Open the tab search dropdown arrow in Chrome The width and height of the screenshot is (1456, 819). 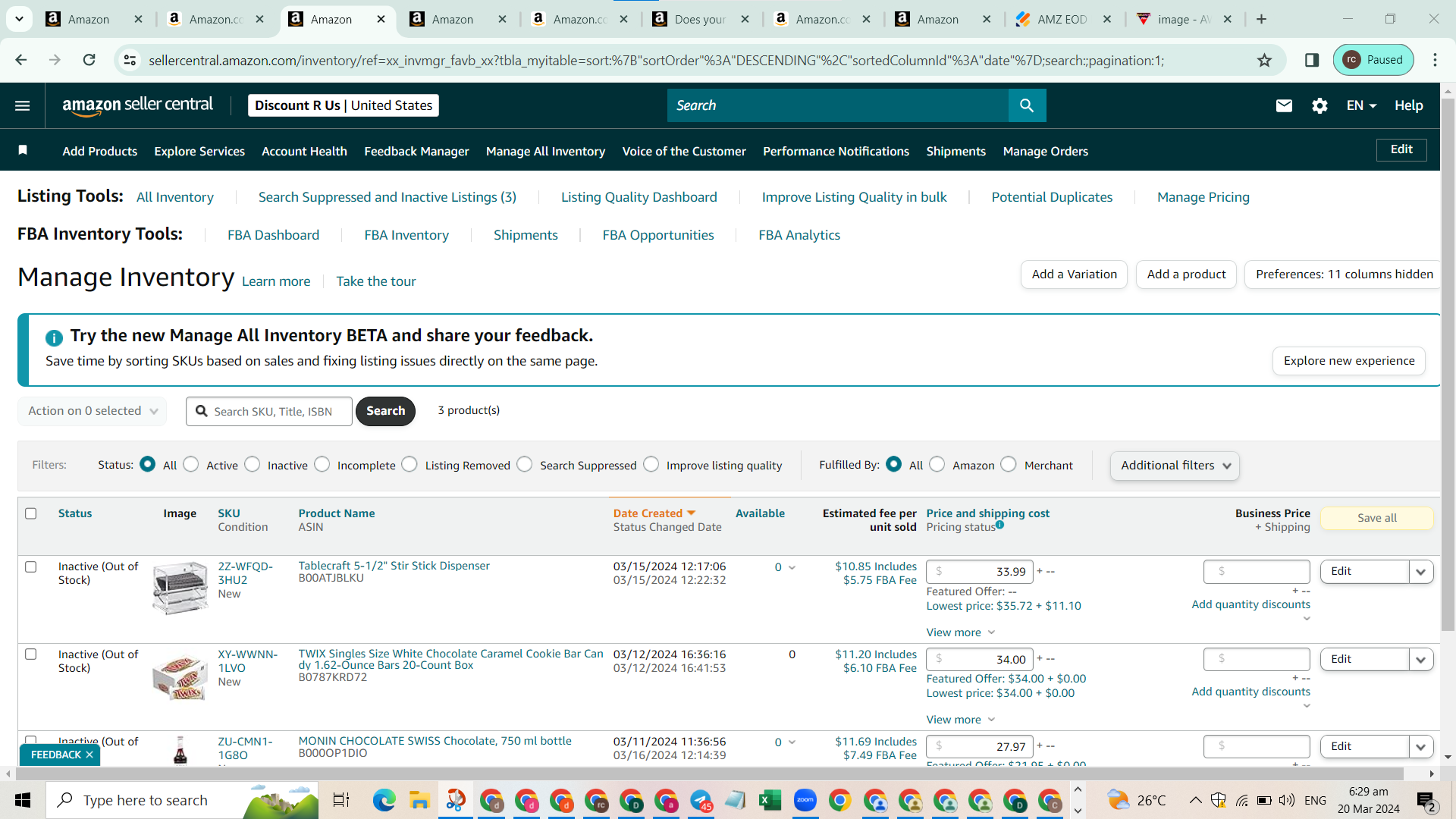19,19
